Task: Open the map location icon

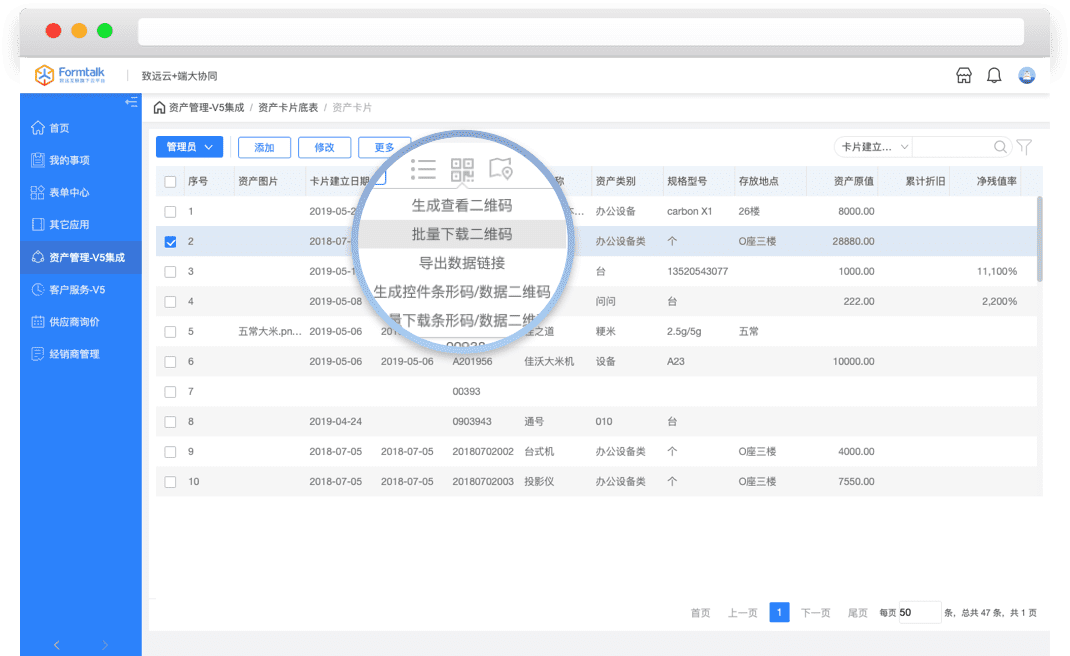Action: point(500,169)
